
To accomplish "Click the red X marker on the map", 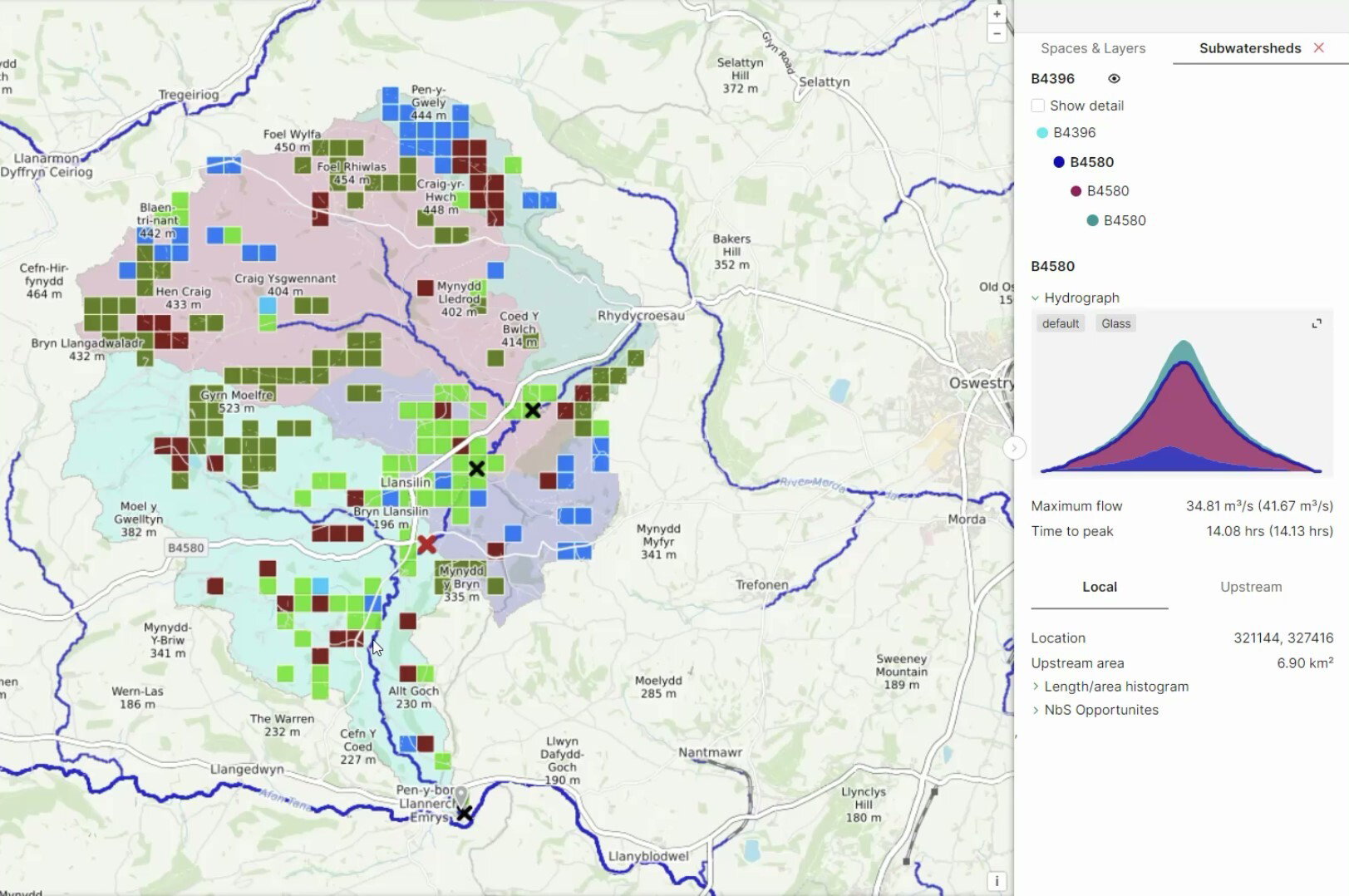I will point(426,544).
